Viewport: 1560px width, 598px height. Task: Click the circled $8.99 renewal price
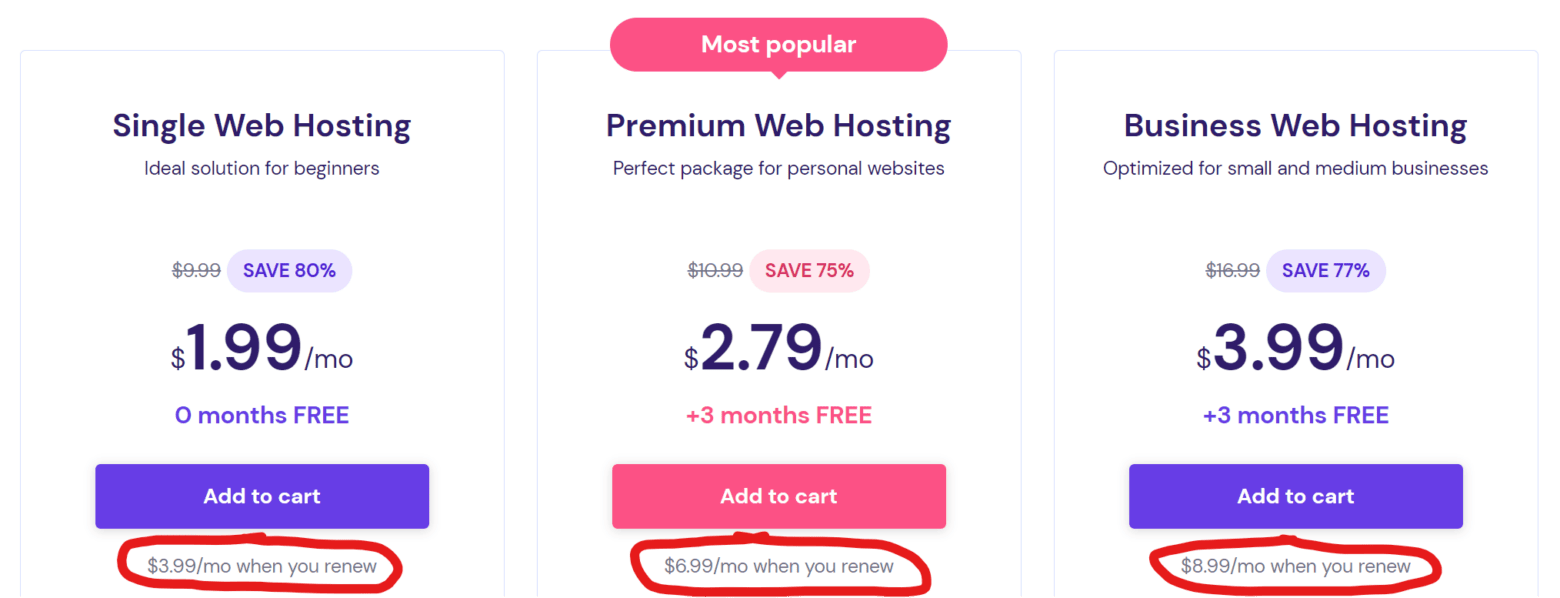click(x=1295, y=565)
